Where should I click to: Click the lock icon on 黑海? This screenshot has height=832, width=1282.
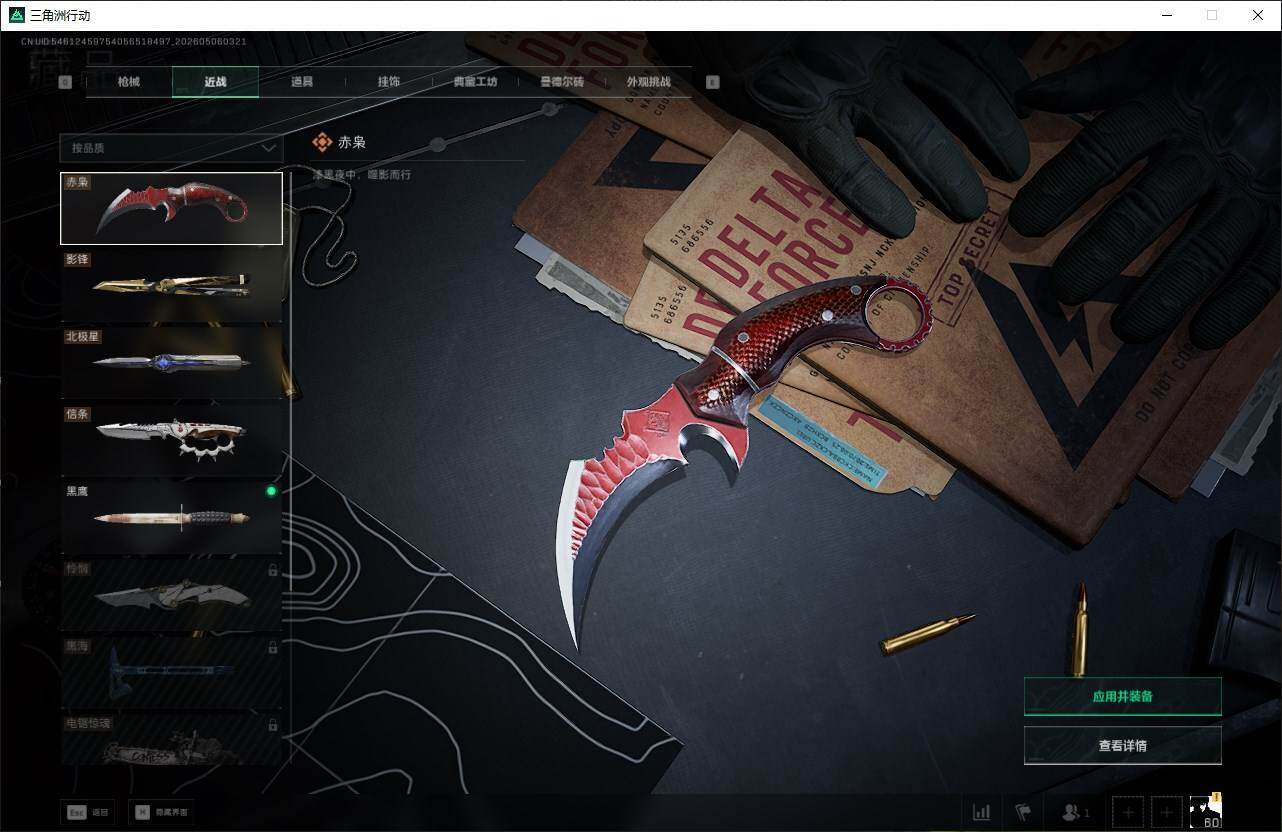point(272,647)
